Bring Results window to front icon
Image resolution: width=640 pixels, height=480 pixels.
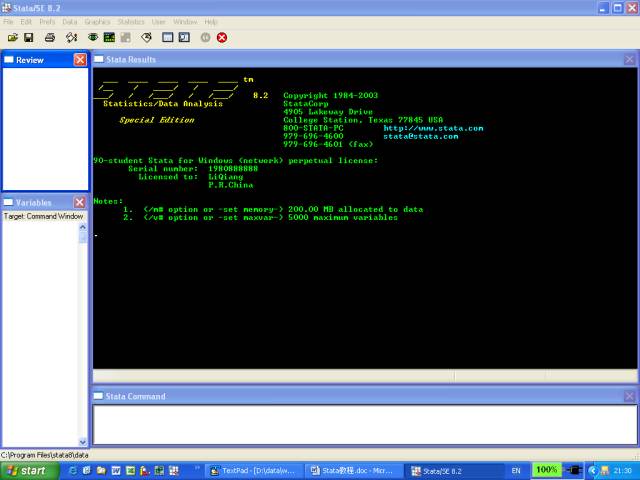click(x=109, y=38)
